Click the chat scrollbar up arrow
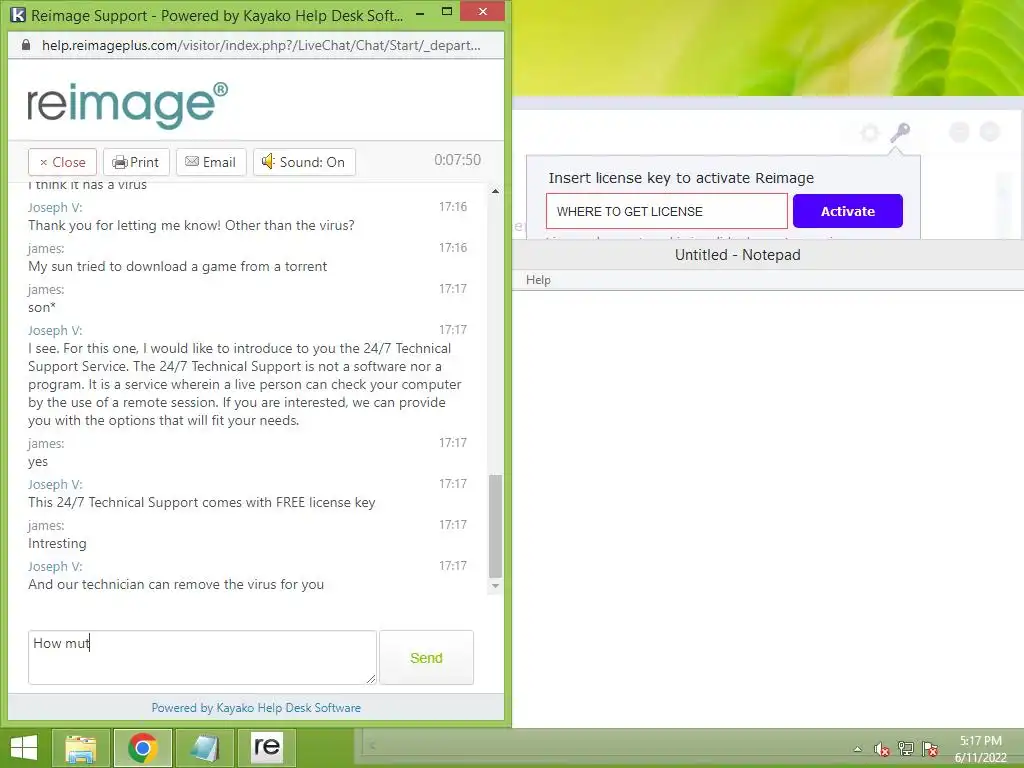The image size is (1024, 768). tap(495, 191)
